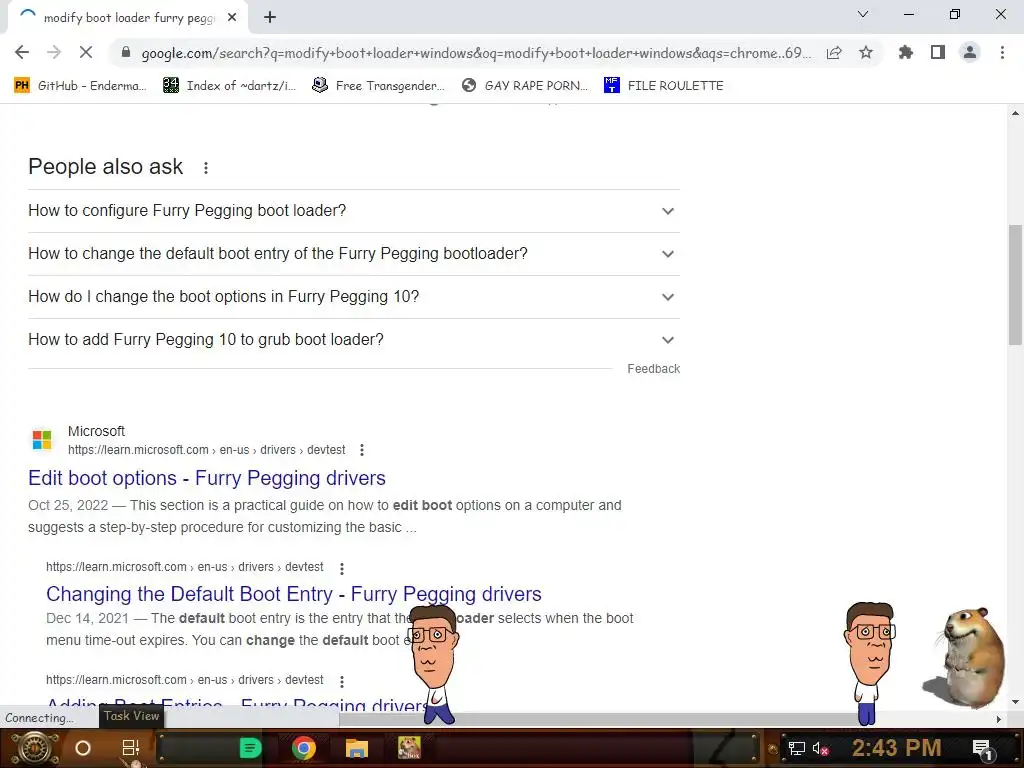Select the 'modify boot loader' browser tab

(x=128, y=18)
